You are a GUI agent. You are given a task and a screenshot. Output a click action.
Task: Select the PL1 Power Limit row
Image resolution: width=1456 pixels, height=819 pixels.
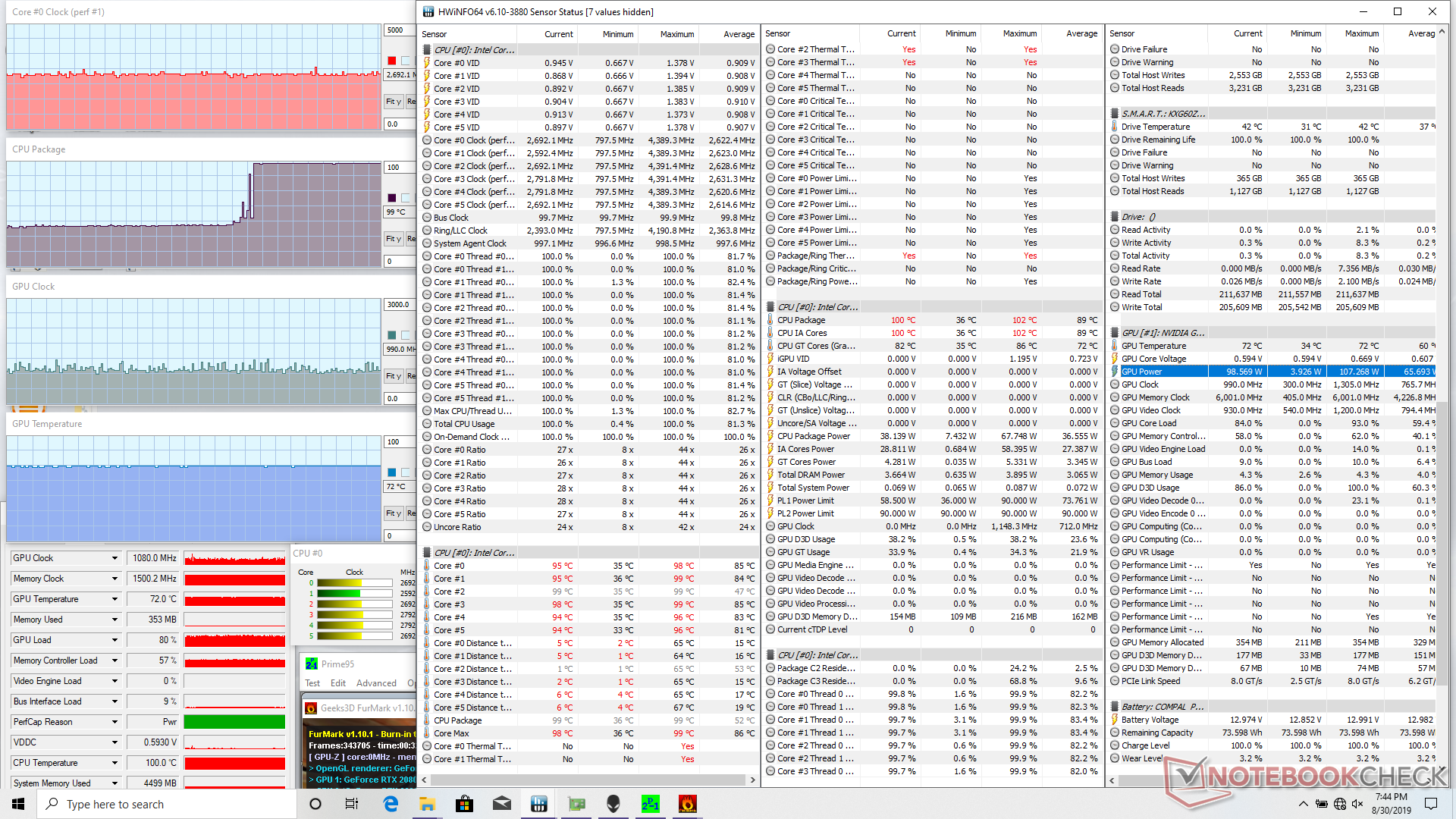coord(932,500)
